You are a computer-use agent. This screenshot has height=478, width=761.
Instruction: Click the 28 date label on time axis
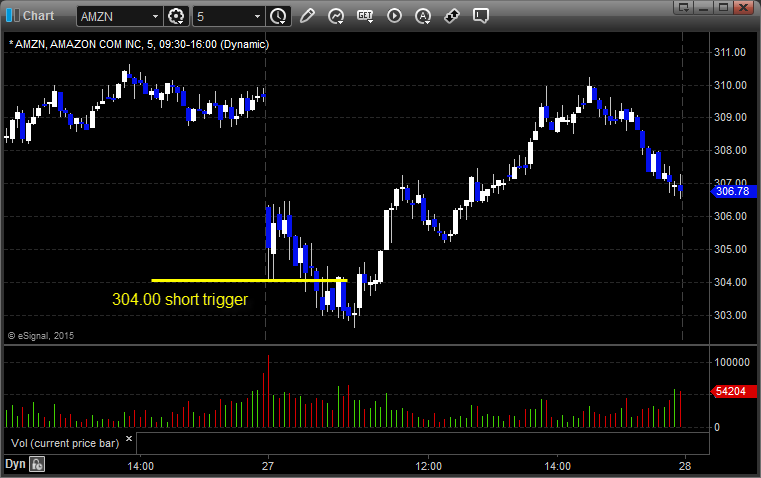tap(685, 466)
